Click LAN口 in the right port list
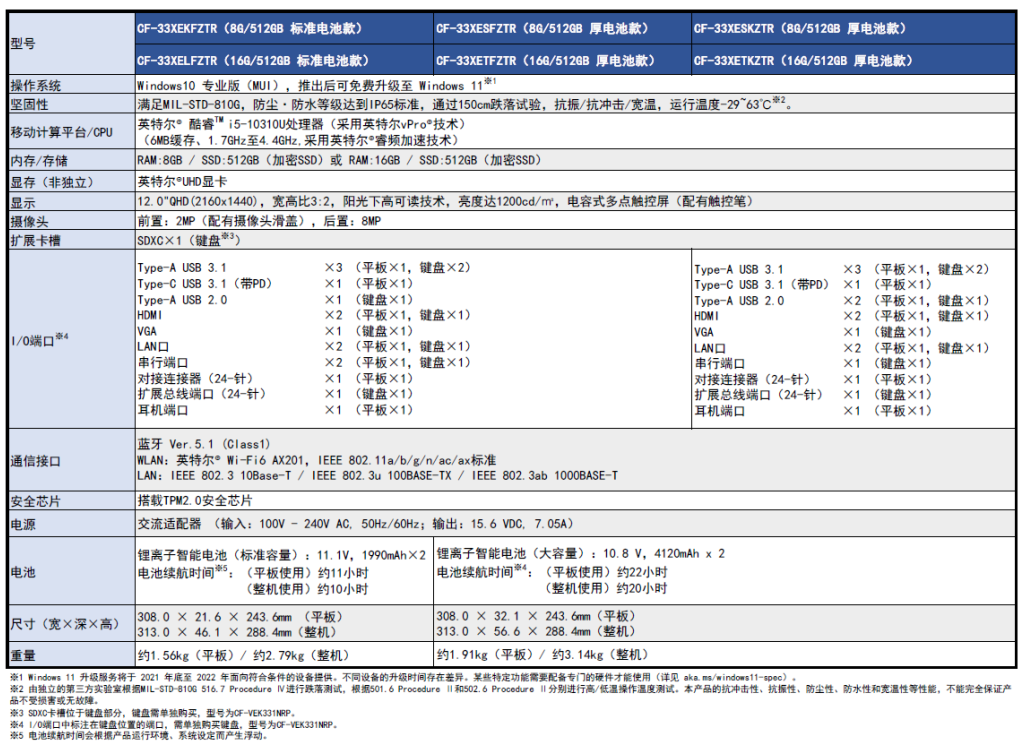This screenshot has height=745, width=1025. pyautogui.click(x=709, y=348)
